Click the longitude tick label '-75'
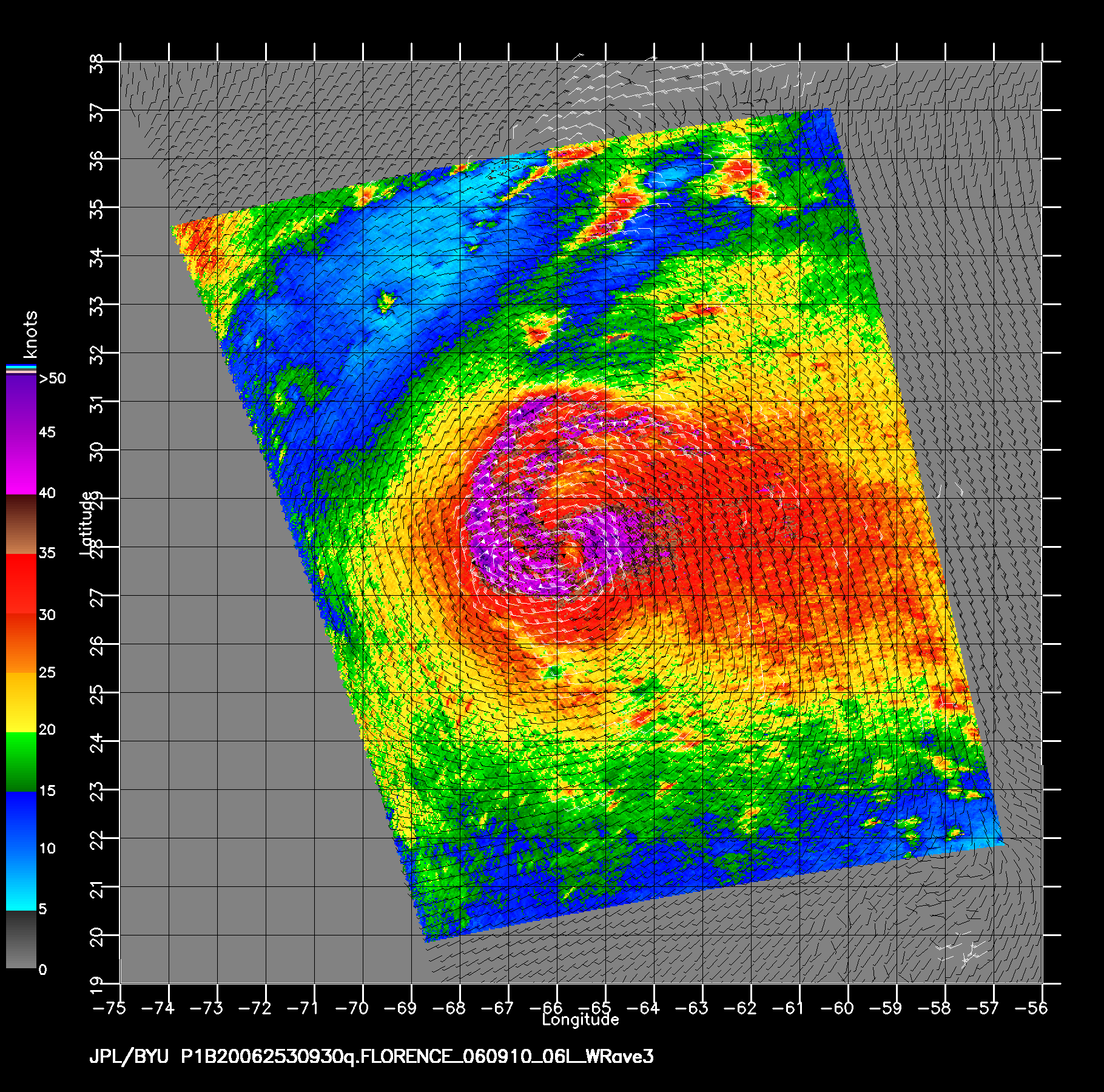The height and width of the screenshot is (1092, 1104). [x=109, y=1008]
